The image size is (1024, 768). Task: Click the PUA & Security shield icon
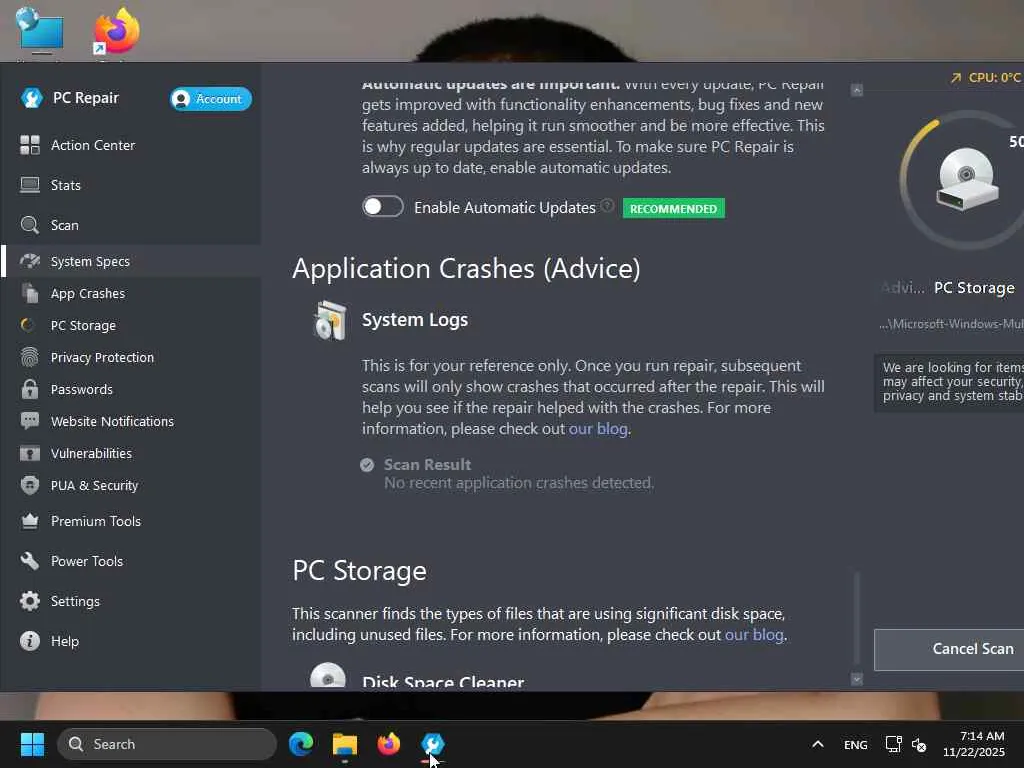click(x=29, y=485)
